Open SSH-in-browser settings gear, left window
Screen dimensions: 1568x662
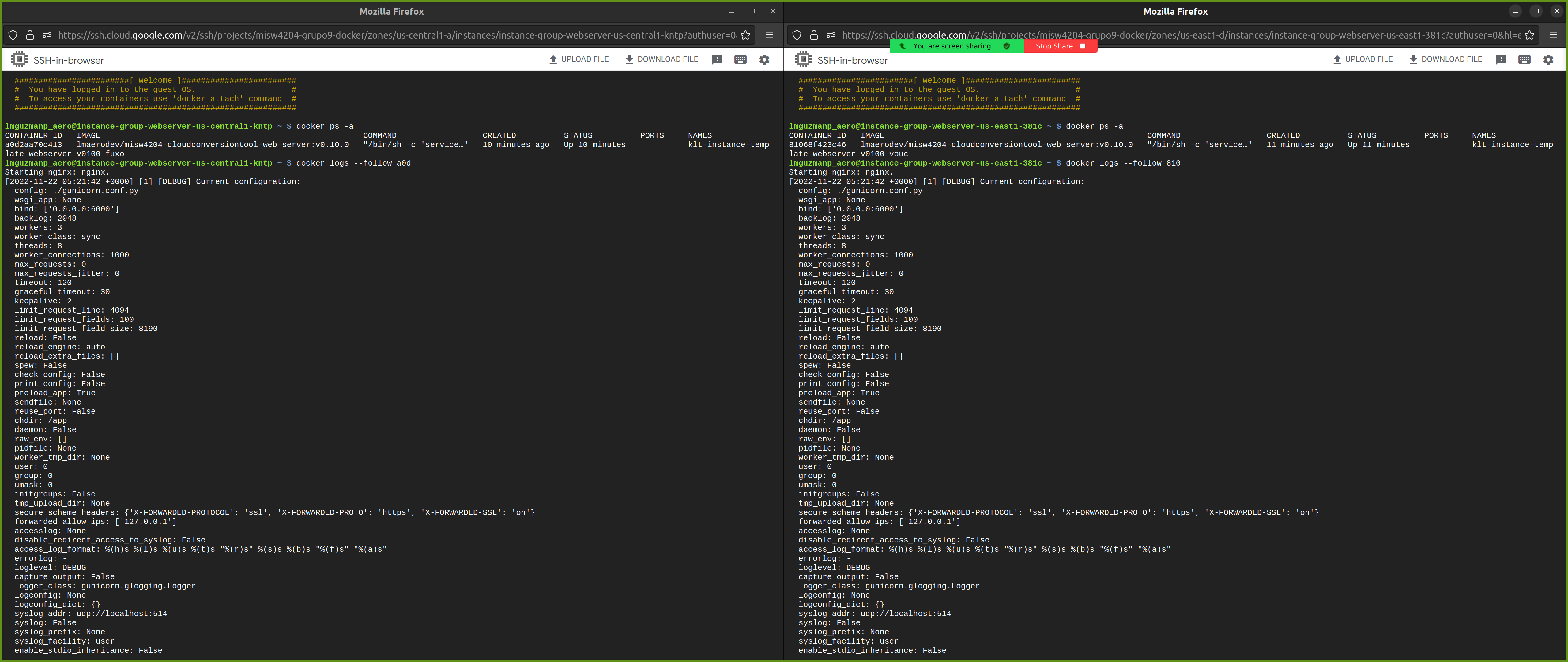(x=764, y=60)
